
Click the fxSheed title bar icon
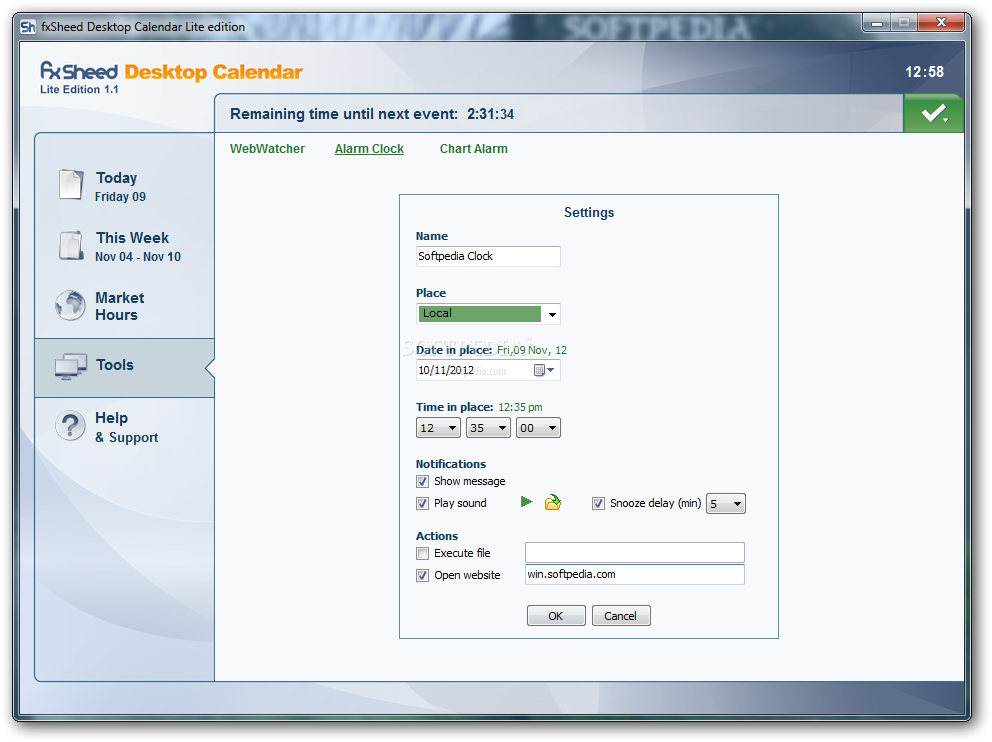(28, 27)
